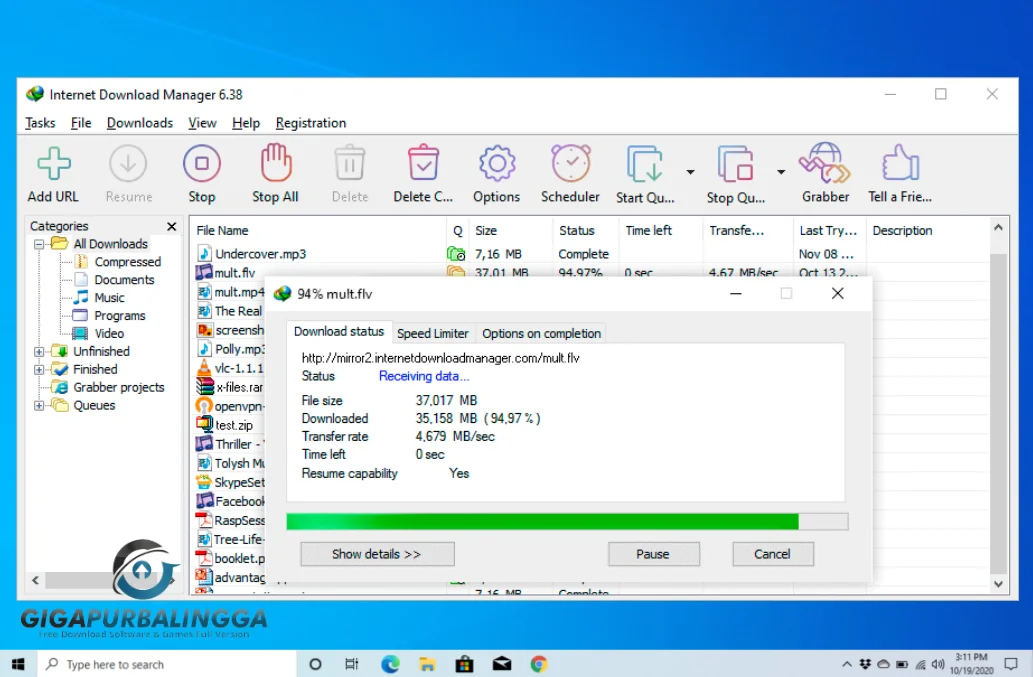Click the x-files.rar archive icon
Viewport: 1033px width, 677px height.
coord(205,387)
